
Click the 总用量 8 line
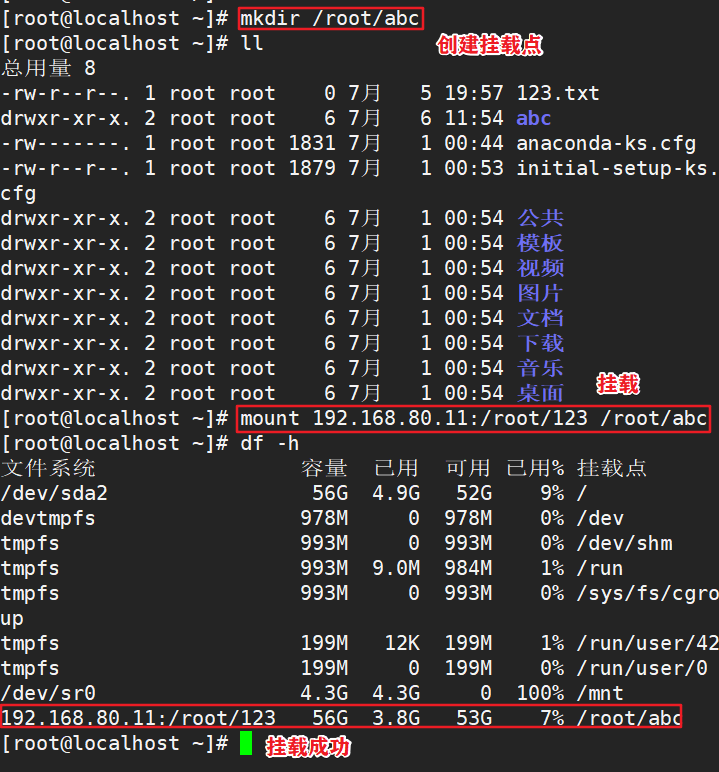pyautogui.click(x=48, y=68)
